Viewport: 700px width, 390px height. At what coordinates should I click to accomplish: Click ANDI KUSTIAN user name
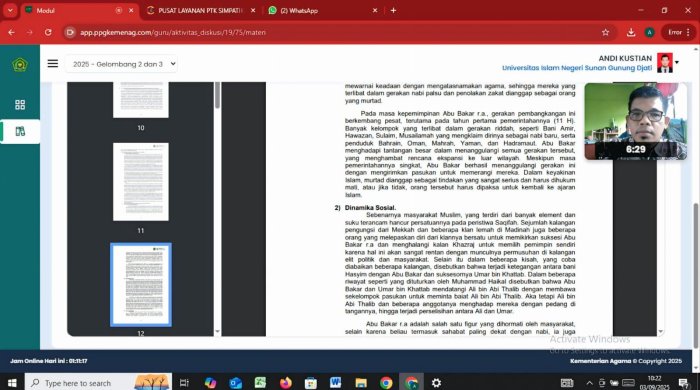tap(625, 58)
